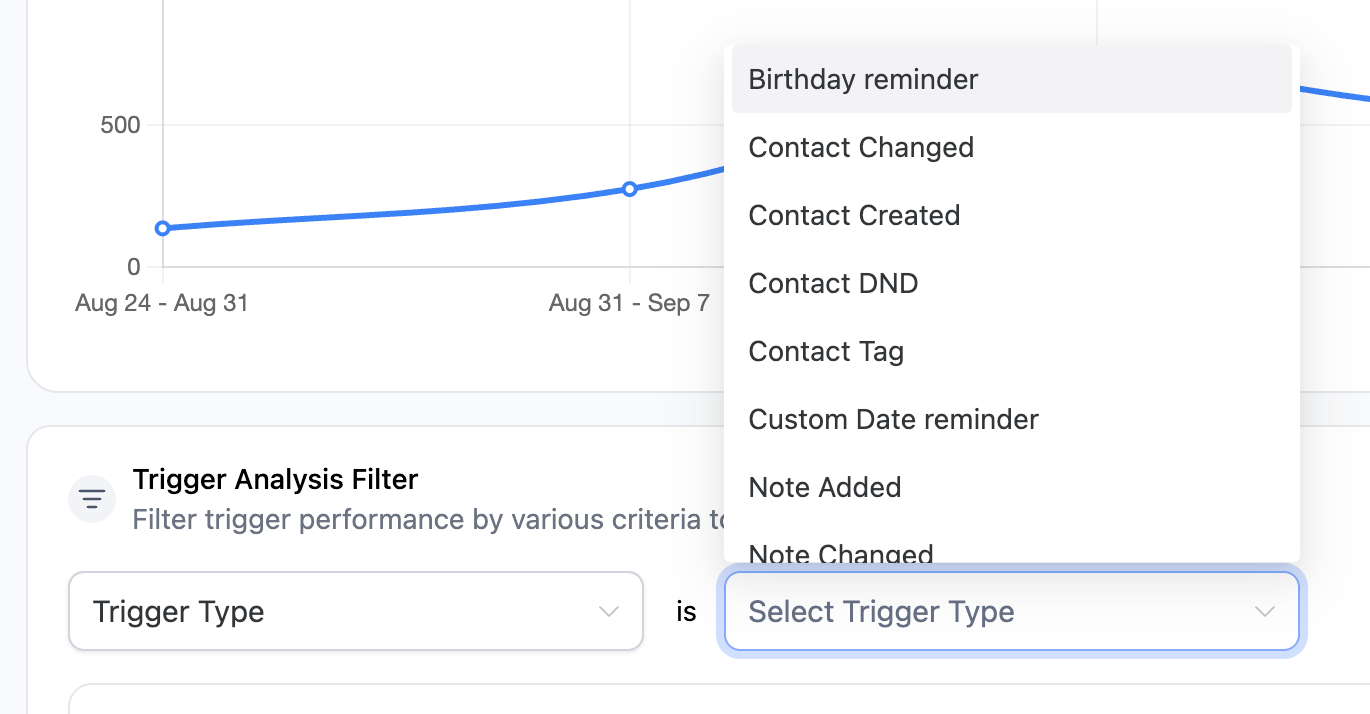This screenshot has width=1370, height=714.
Task: Click the chevron in Trigger Type box
Action: 608,612
